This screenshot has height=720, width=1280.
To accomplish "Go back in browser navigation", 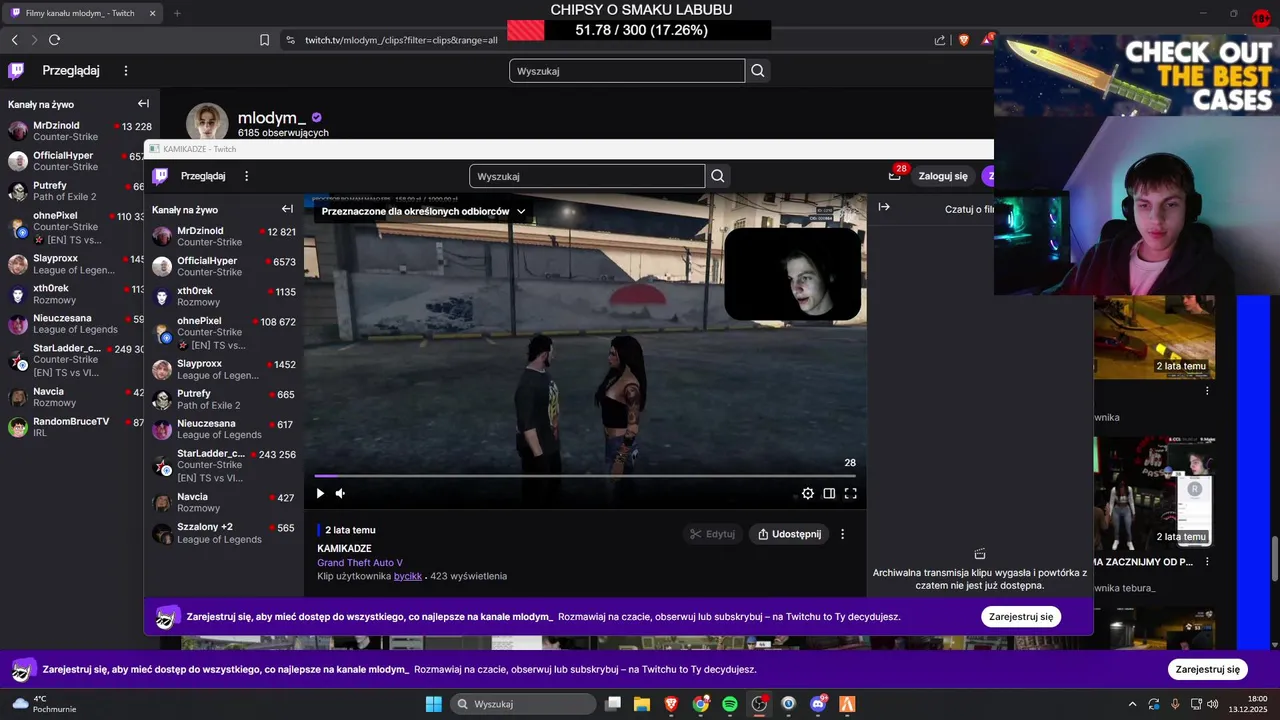I will (14, 40).
